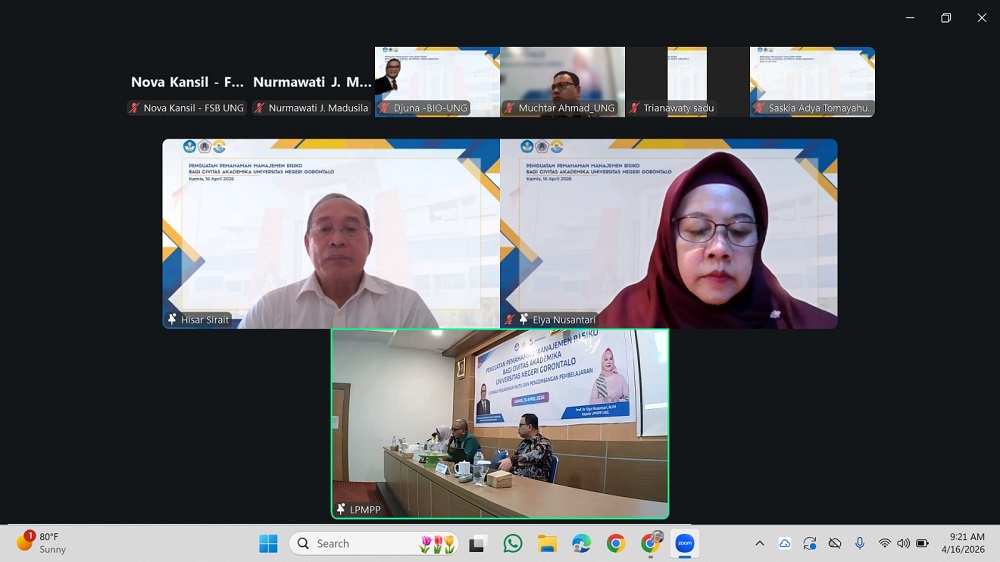The height and width of the screenshot is (562, 1000).
Task: Open File Explorer from the taskbar
Action: (x=547, y=543)
